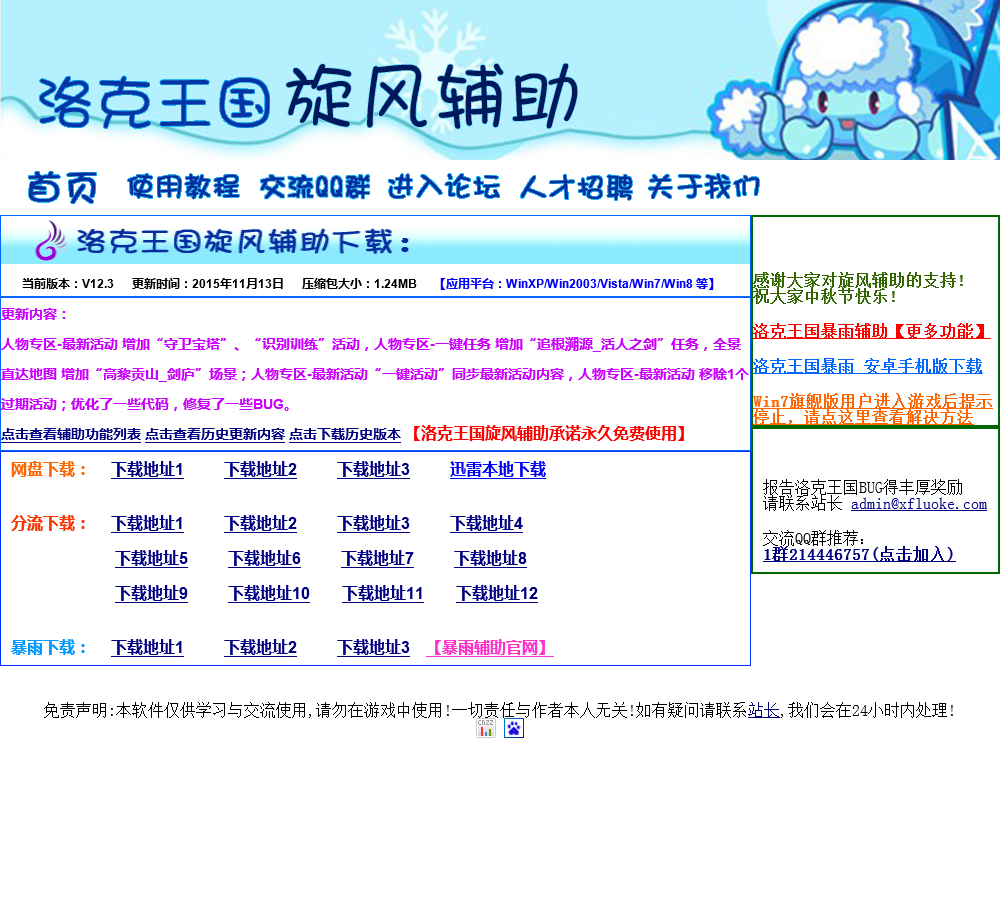Image resolution: width=1000 pixels, height=909 pixels.
Task: Click 点击下载历史版本 link
Action: pyautogui.click(x=345, y=434)
